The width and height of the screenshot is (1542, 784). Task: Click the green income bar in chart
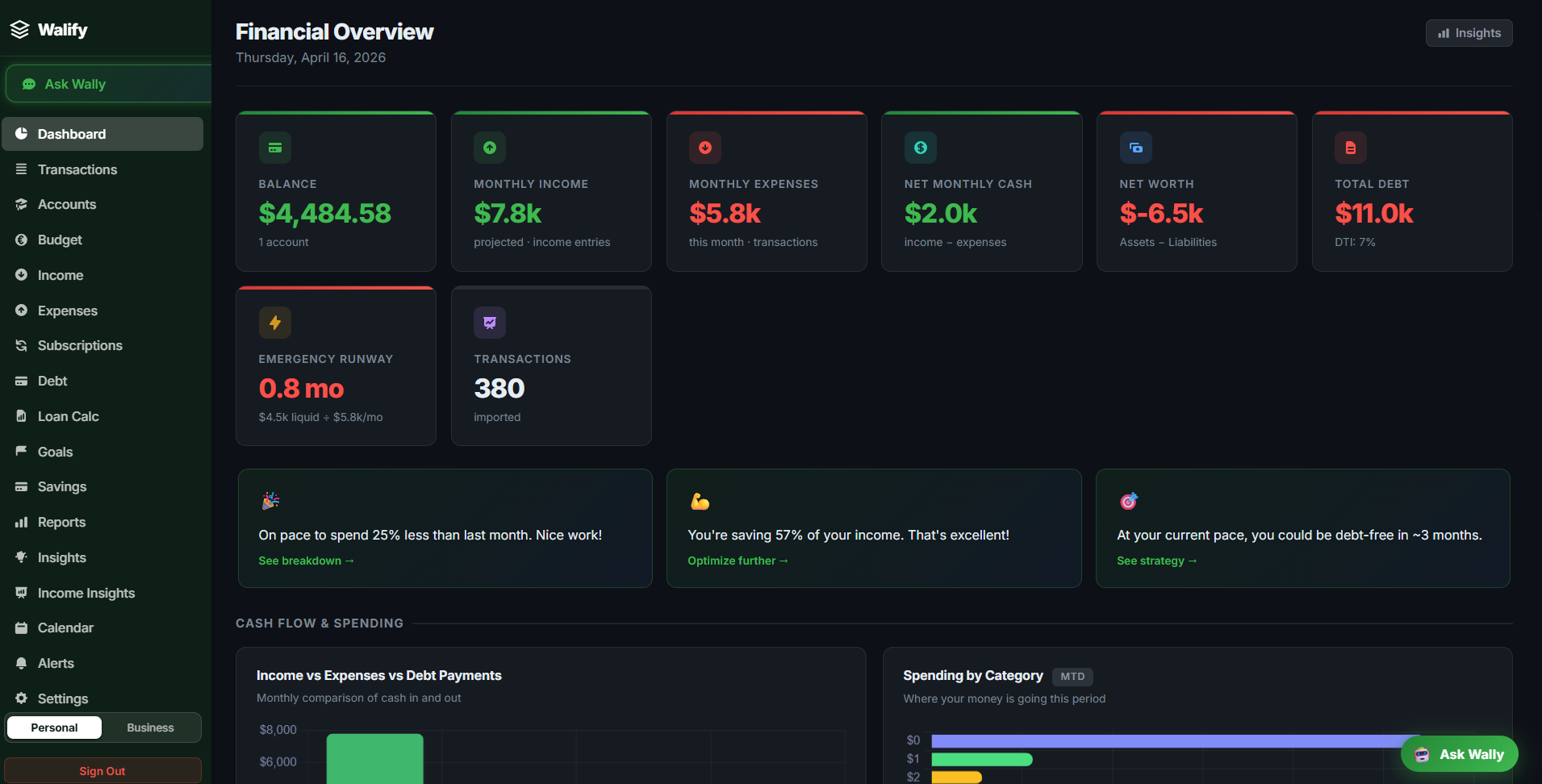click(x=374, y=758)
